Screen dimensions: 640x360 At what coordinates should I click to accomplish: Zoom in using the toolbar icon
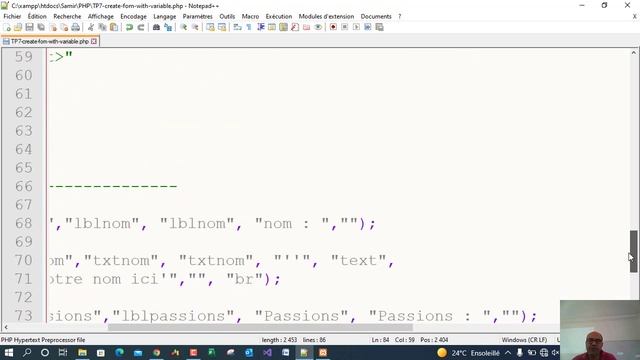[x=183, y=27]
